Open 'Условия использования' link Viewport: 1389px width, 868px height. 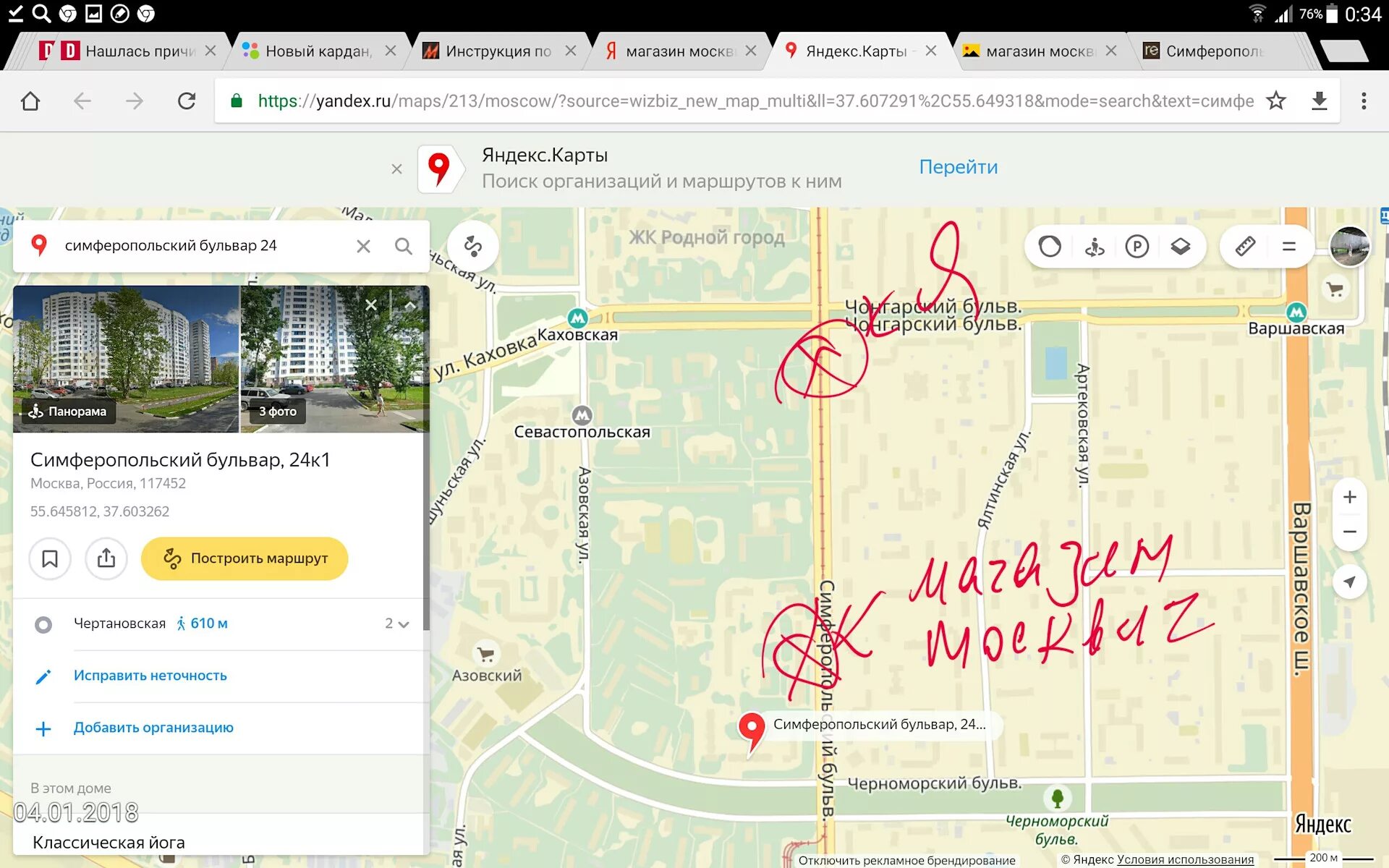click(1185, 859)
